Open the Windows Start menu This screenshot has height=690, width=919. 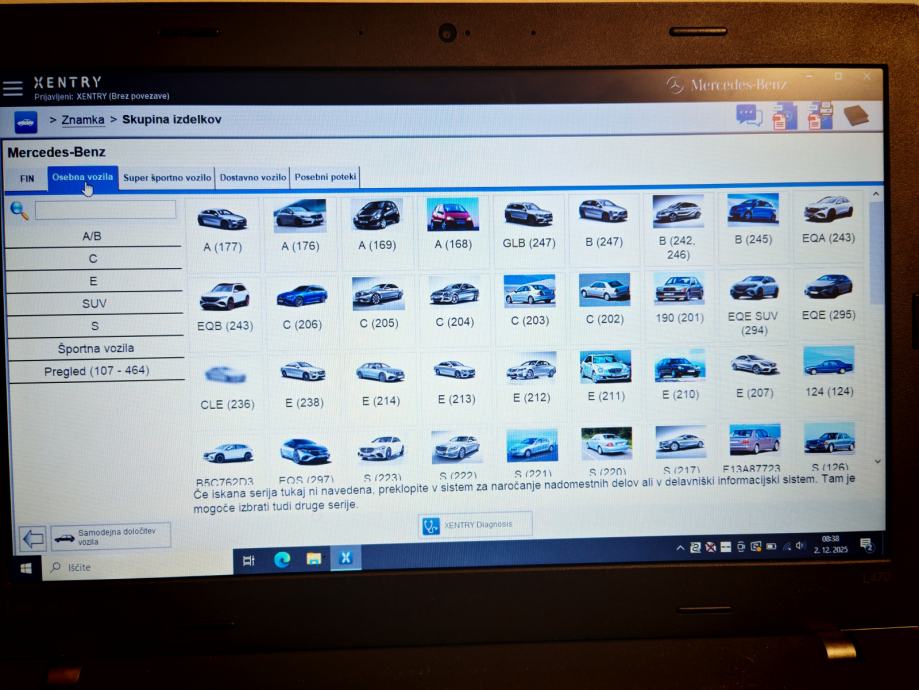26,568
